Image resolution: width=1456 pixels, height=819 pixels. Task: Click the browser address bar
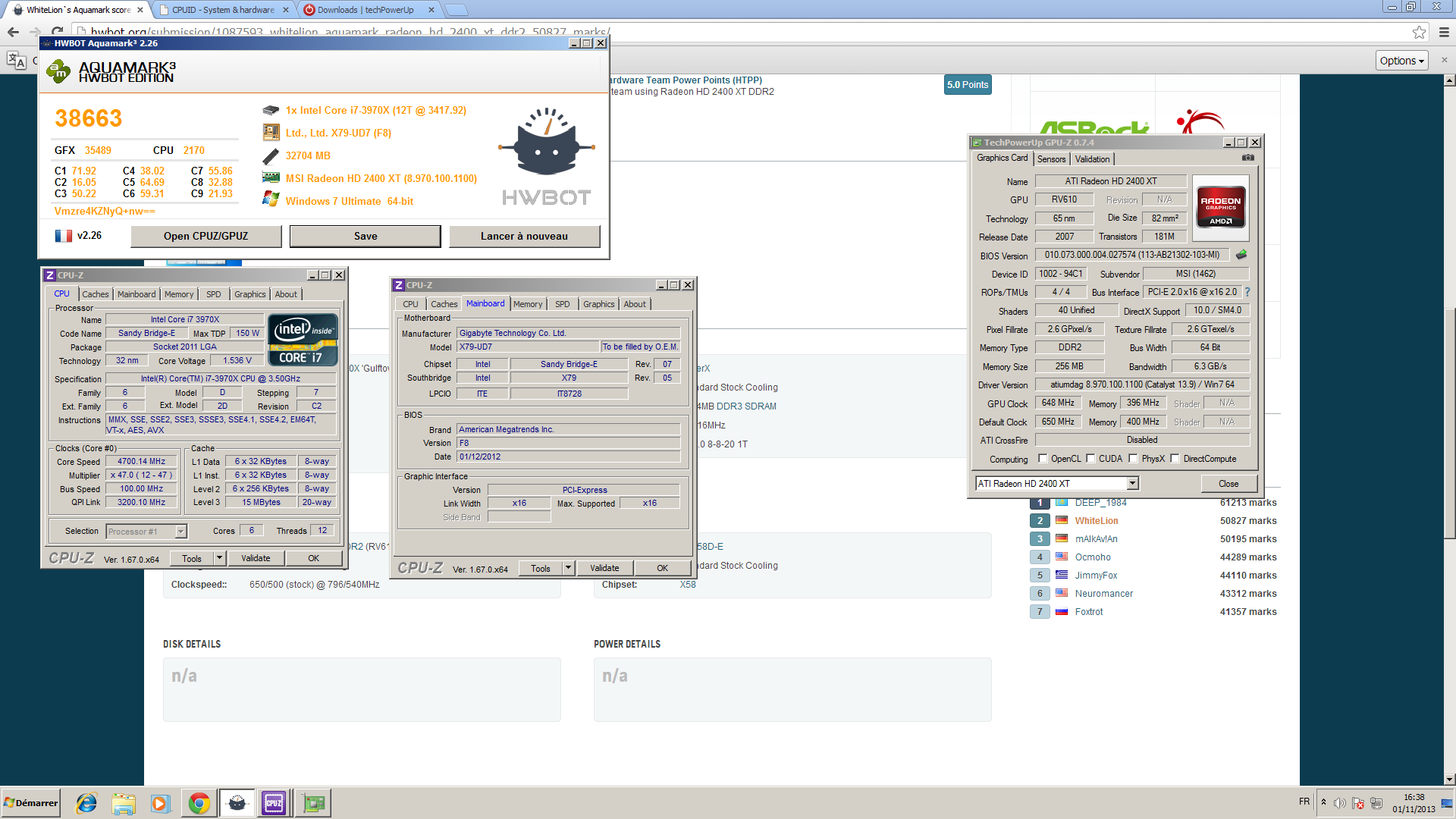(743, 32)
